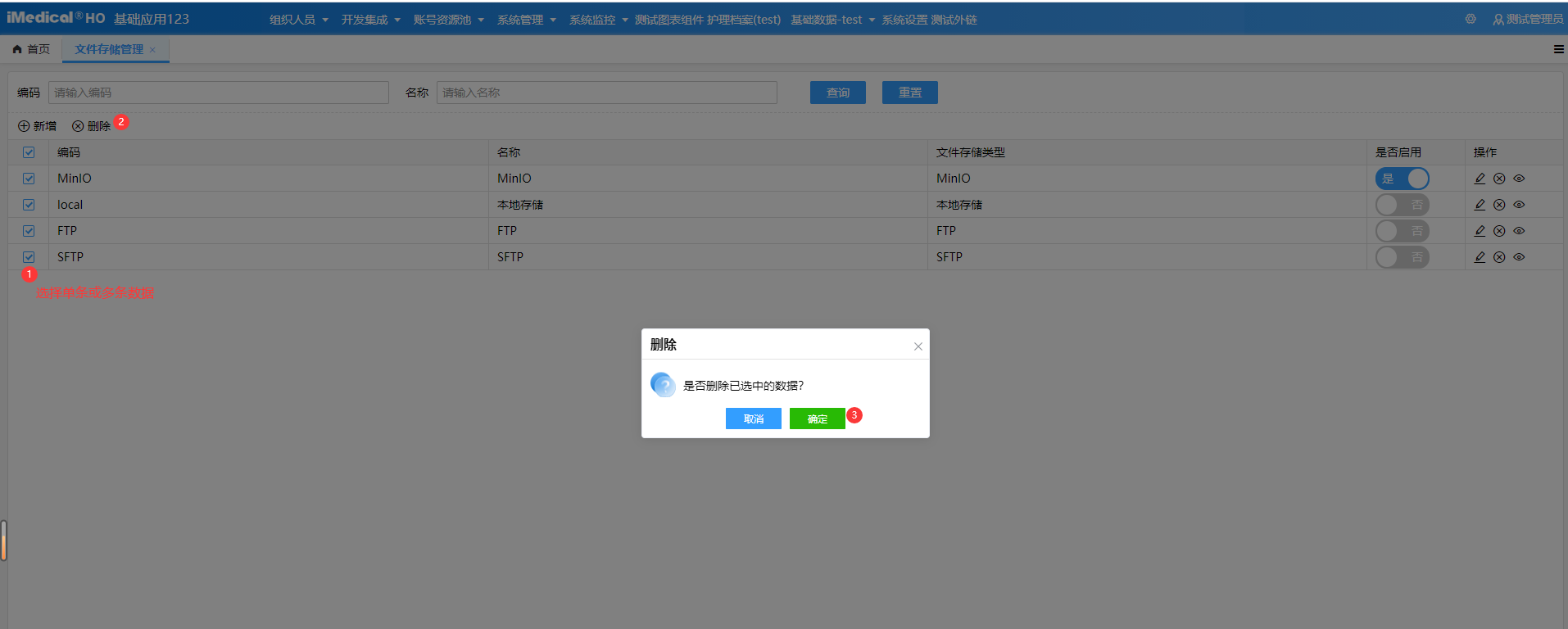Enable the FTP row 是否启用 switch
Viewport: 1568px width, 629px height.
click(1402, 231)
